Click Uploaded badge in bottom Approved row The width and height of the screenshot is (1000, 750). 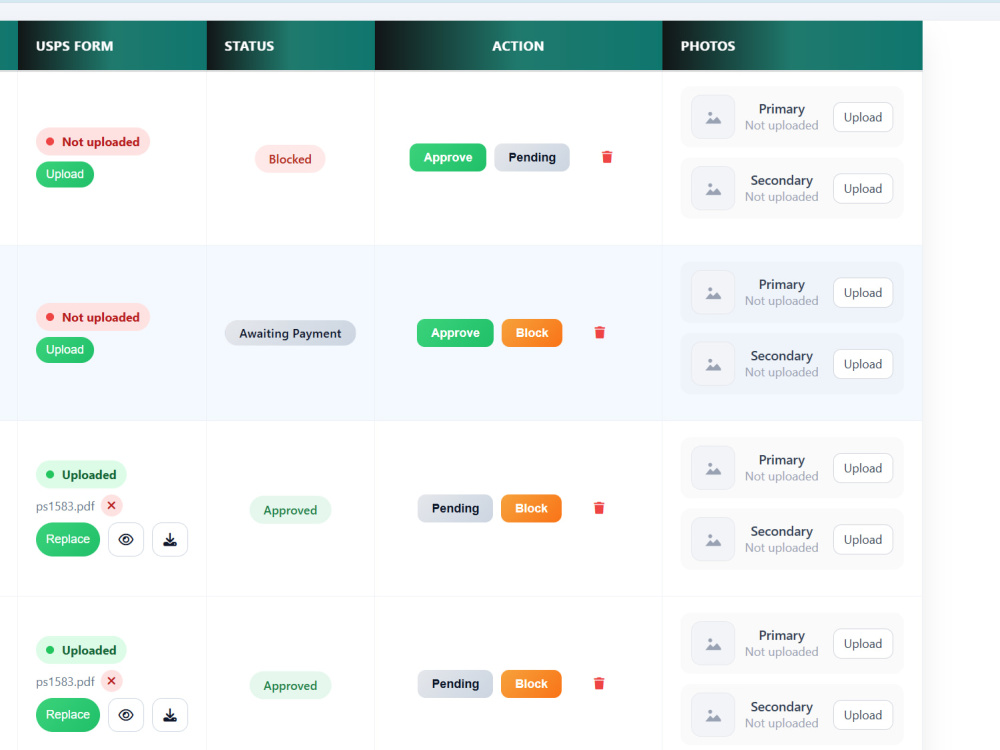coord(81,650)
